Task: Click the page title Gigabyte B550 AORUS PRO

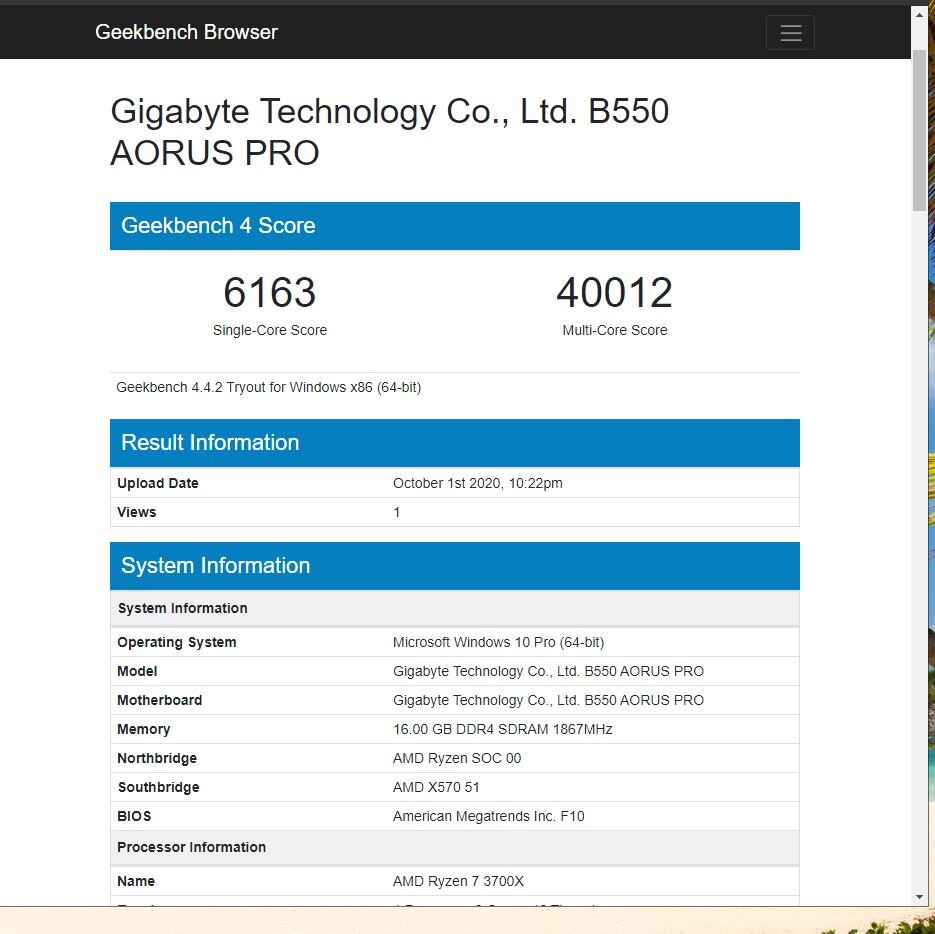Action: coord(389,132)
